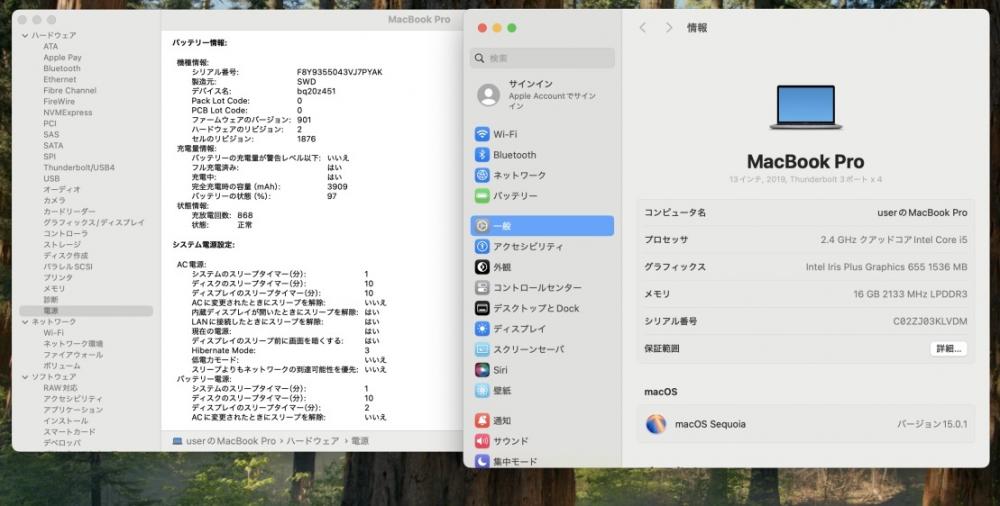
Task: Go forward with the right chevron in Settings
Action: tap(668, 27)
